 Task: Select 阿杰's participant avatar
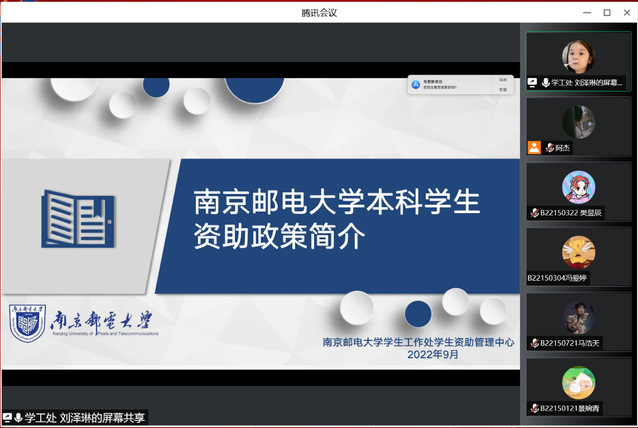(579, 122)
